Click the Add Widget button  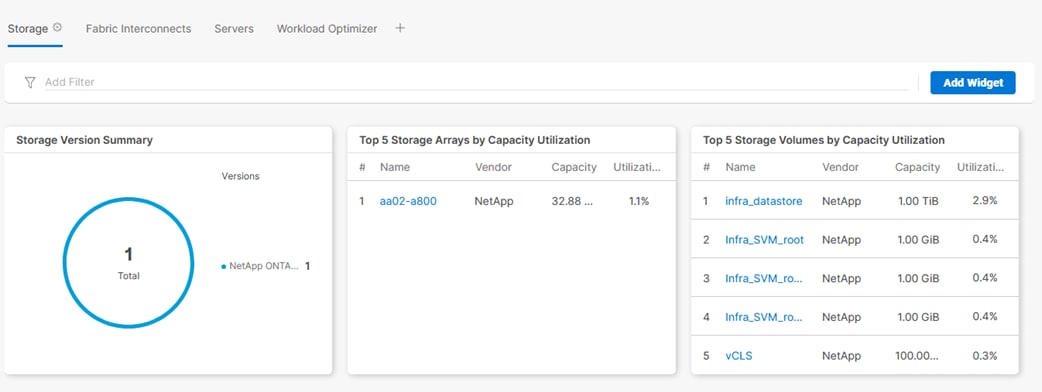tap(973, 82)
